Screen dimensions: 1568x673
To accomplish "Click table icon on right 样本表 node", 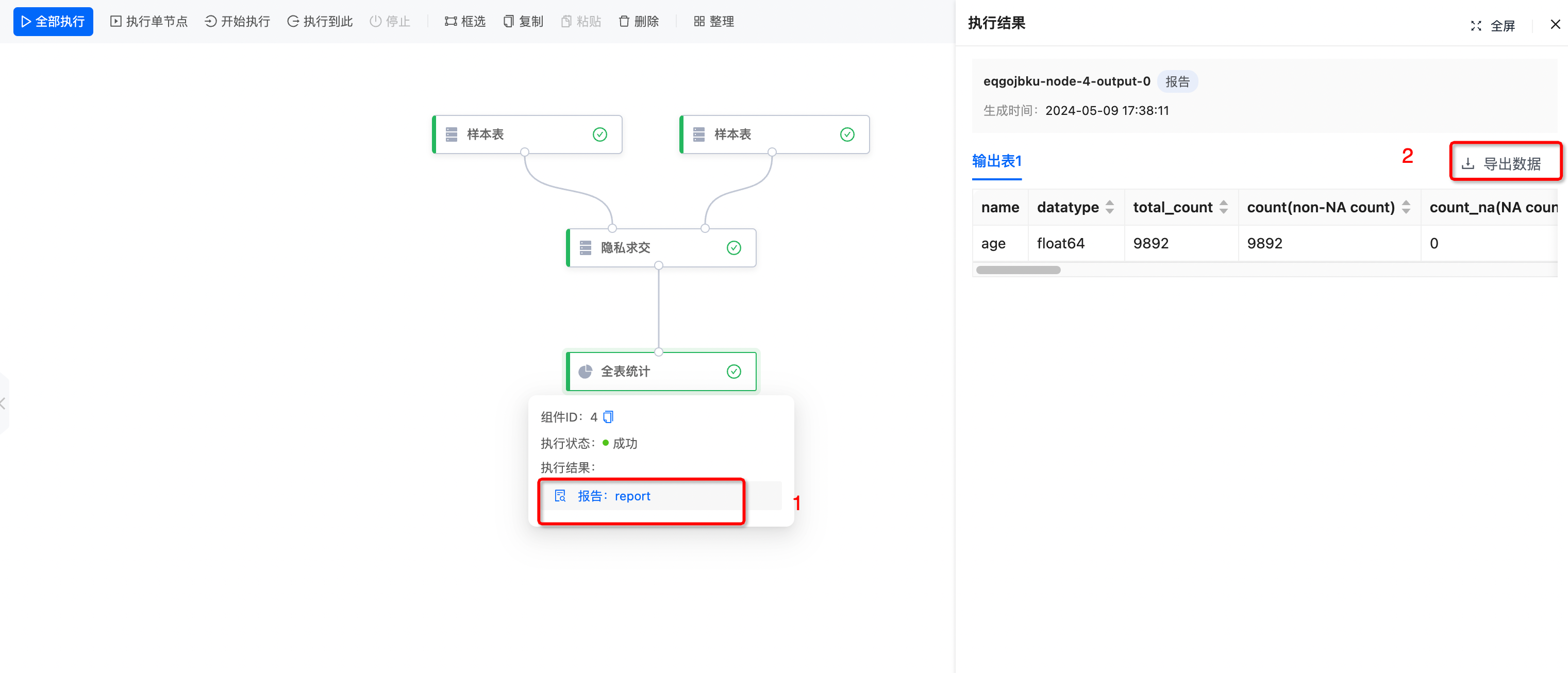I will (x=699, y=134).
